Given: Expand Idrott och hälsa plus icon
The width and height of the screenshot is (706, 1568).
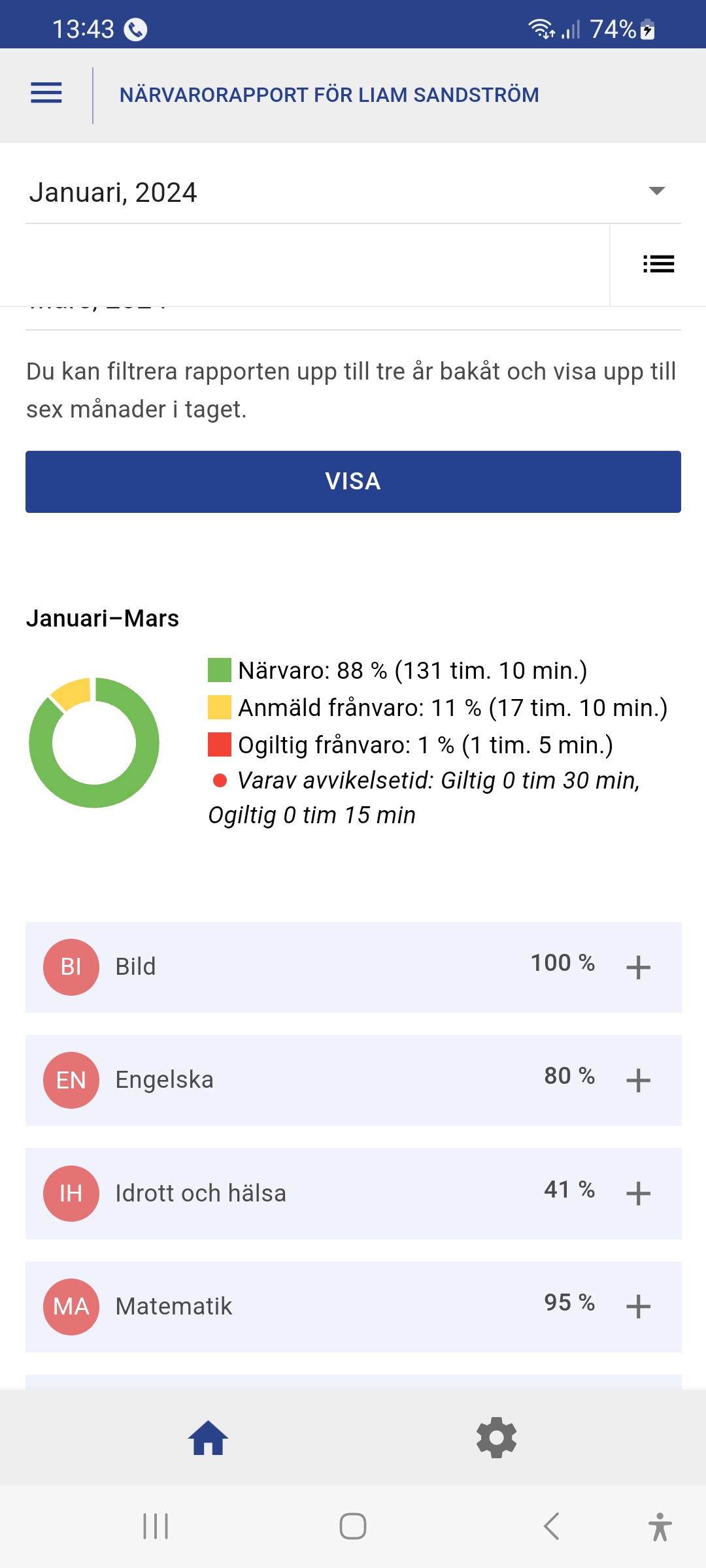Looking at the screenshot, I should (x=638, y=1194).
